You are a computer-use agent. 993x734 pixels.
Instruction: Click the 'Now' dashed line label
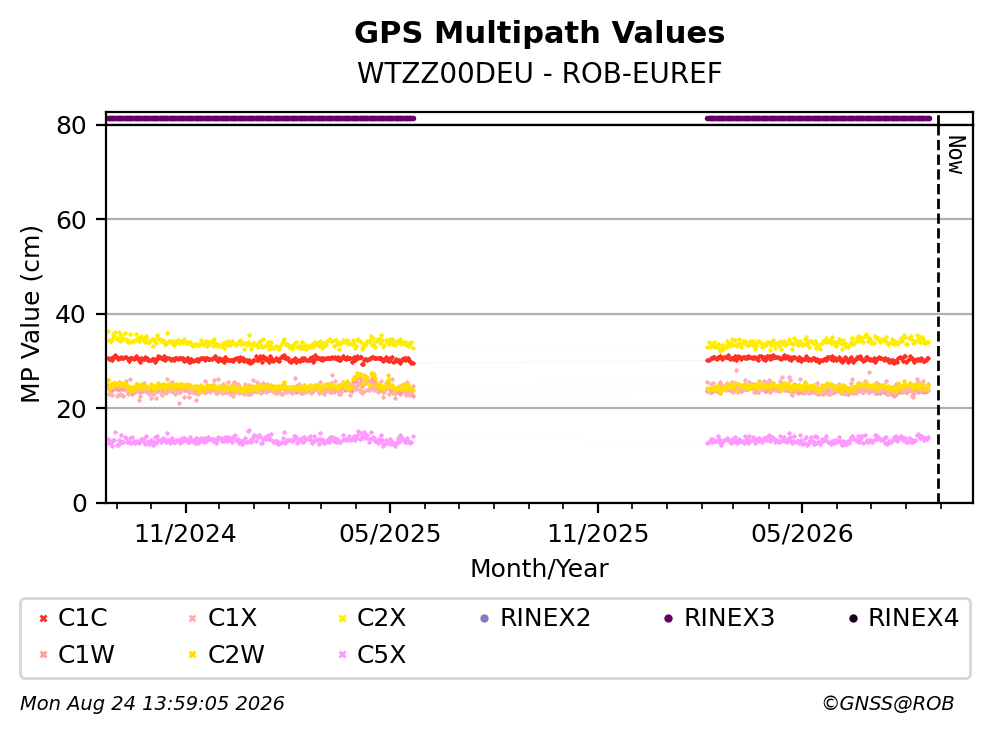coord(956,155)
